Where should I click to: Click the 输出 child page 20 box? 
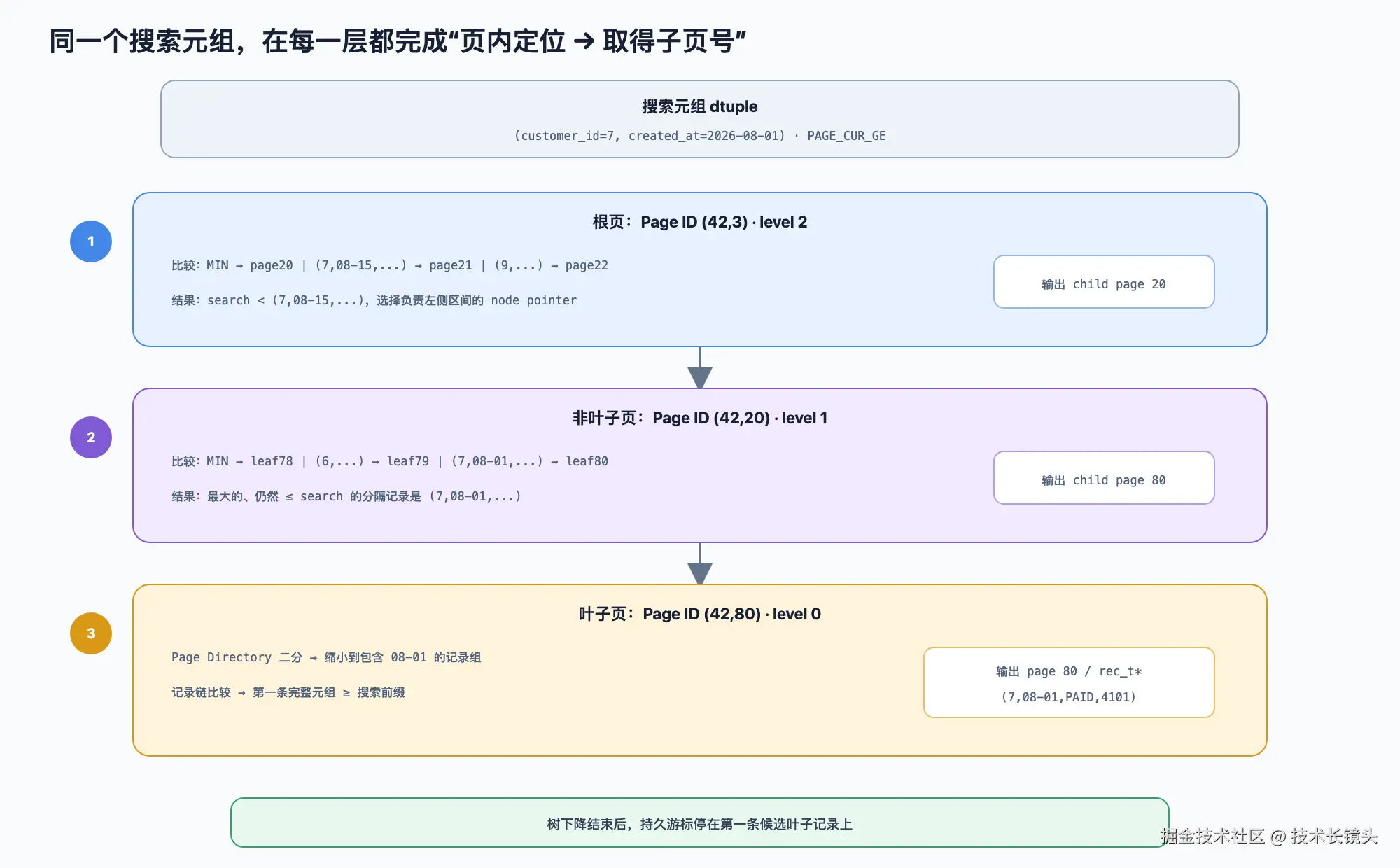click(x=1104, y=282)
